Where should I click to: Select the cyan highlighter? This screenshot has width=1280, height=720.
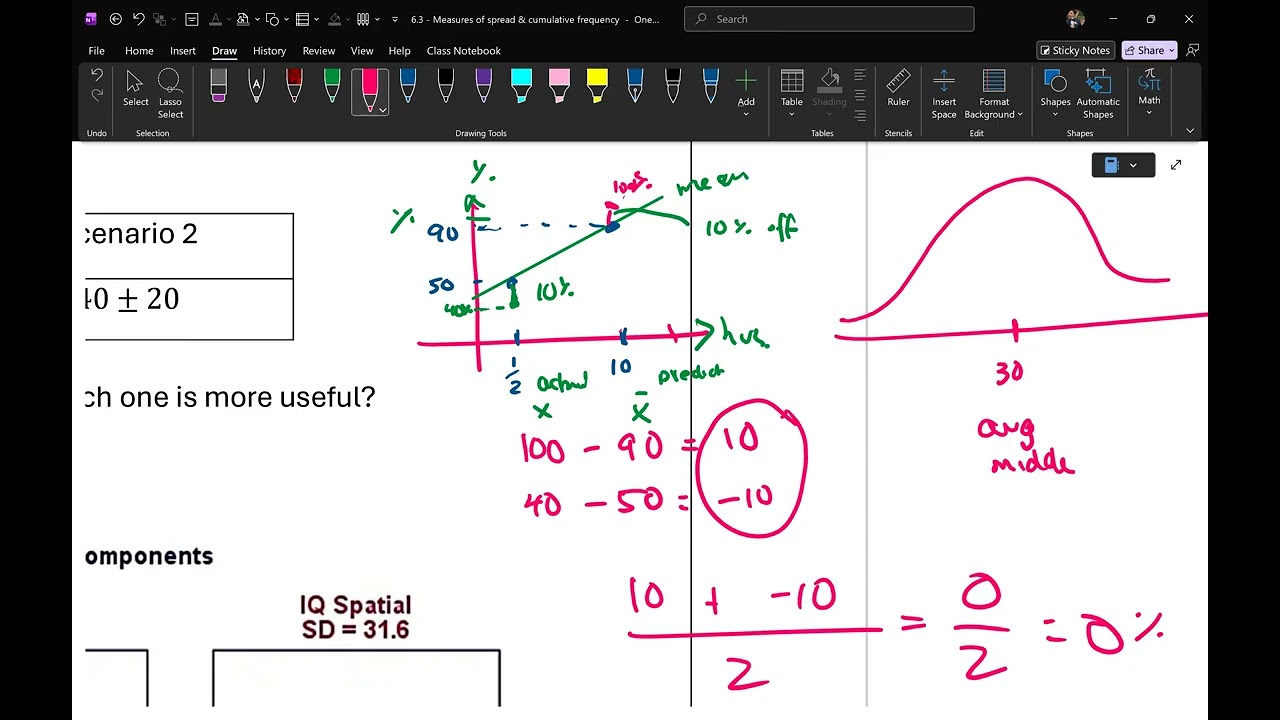521,86
